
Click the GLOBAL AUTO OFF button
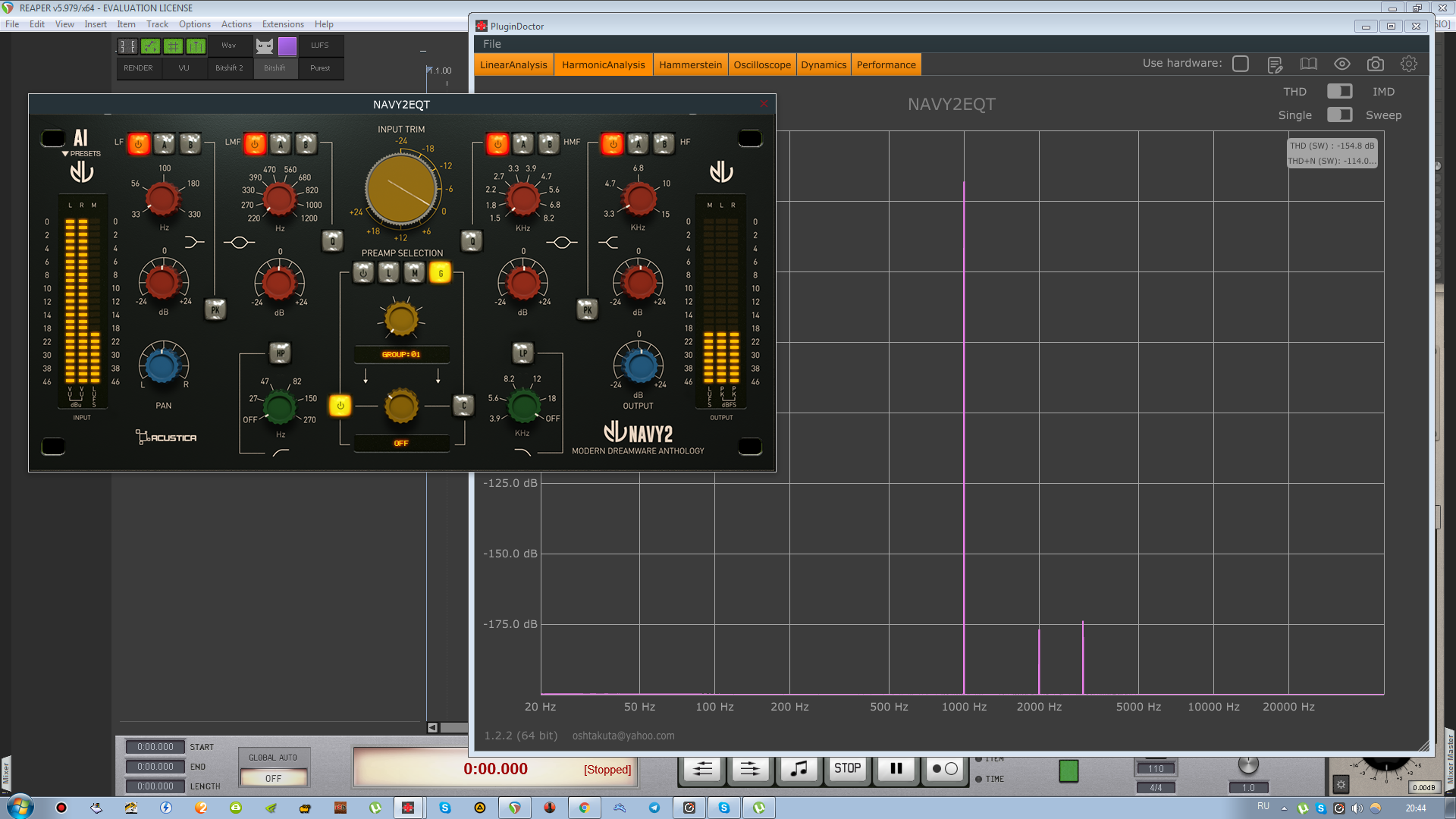click(x=274, y=778)
